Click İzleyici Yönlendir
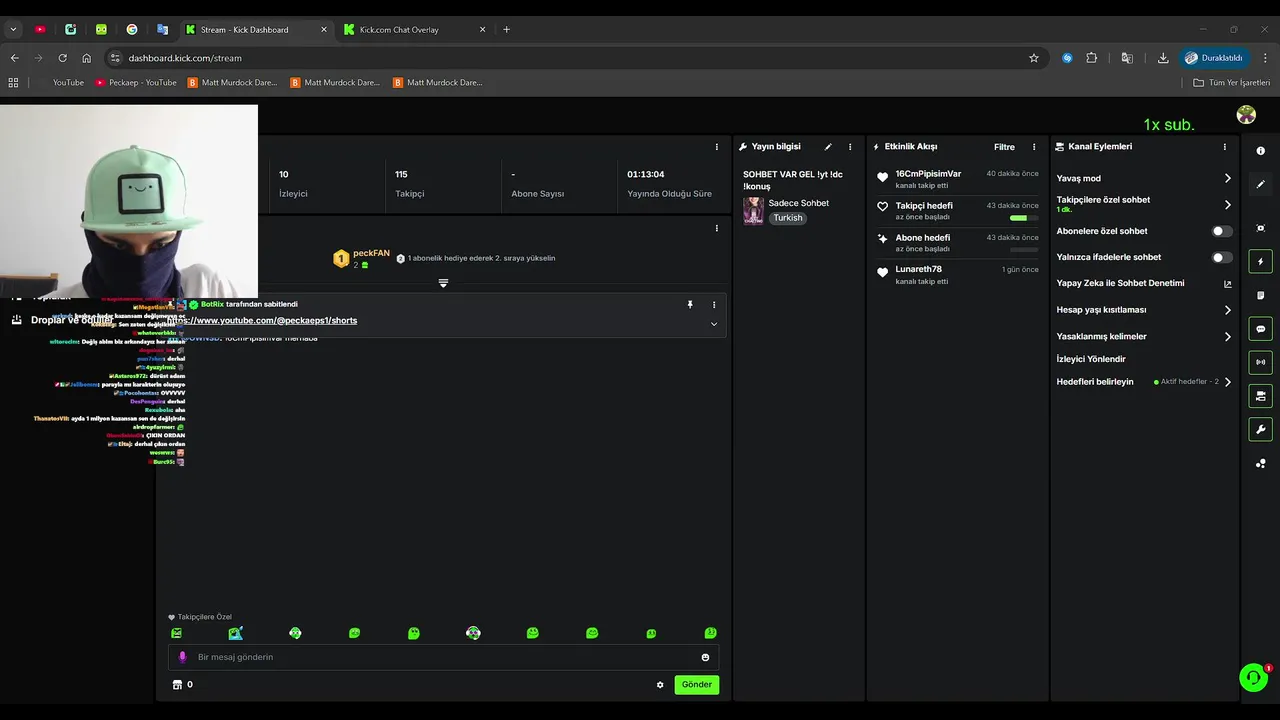1280x720 pixels. [1091, 359]
